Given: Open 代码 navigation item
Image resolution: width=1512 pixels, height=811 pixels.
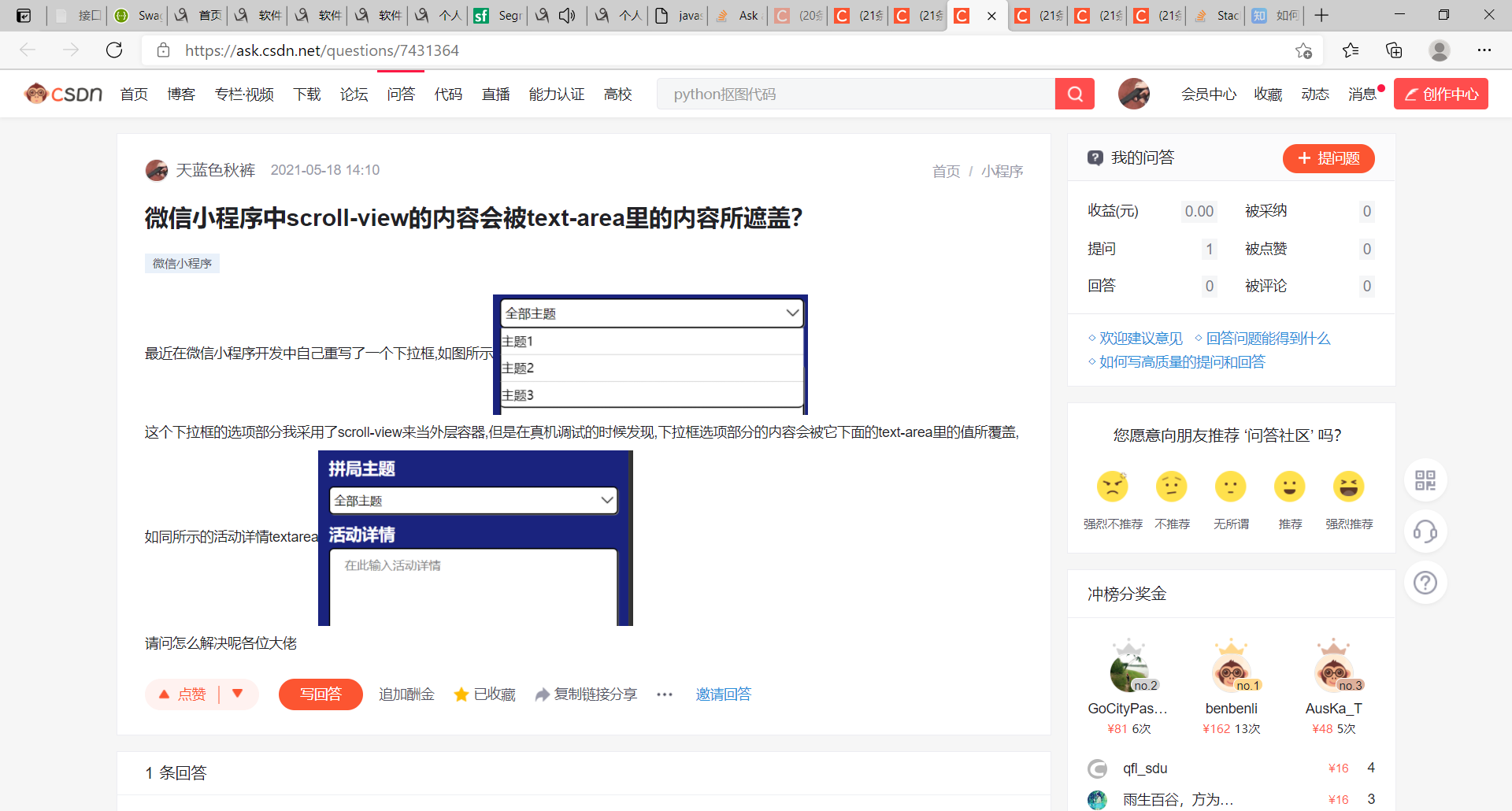Looking at the screenshot, I should click(448, 94).
